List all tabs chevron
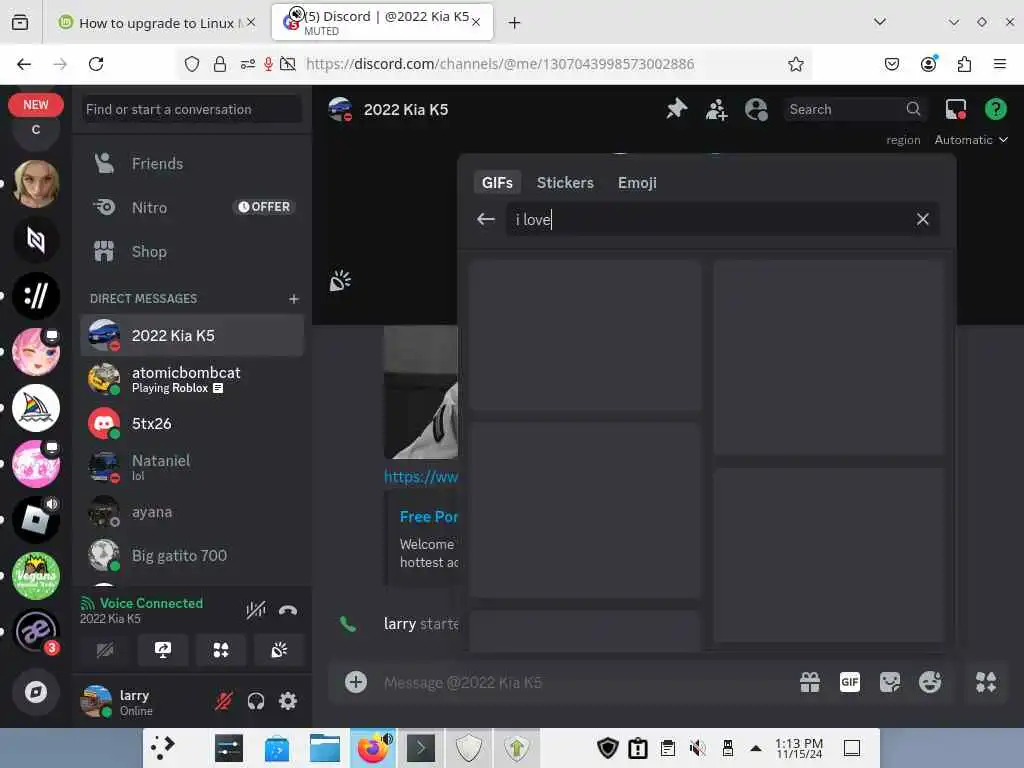Image resolution: width=1024 pixels, height=768 pixels. point(880,22)
